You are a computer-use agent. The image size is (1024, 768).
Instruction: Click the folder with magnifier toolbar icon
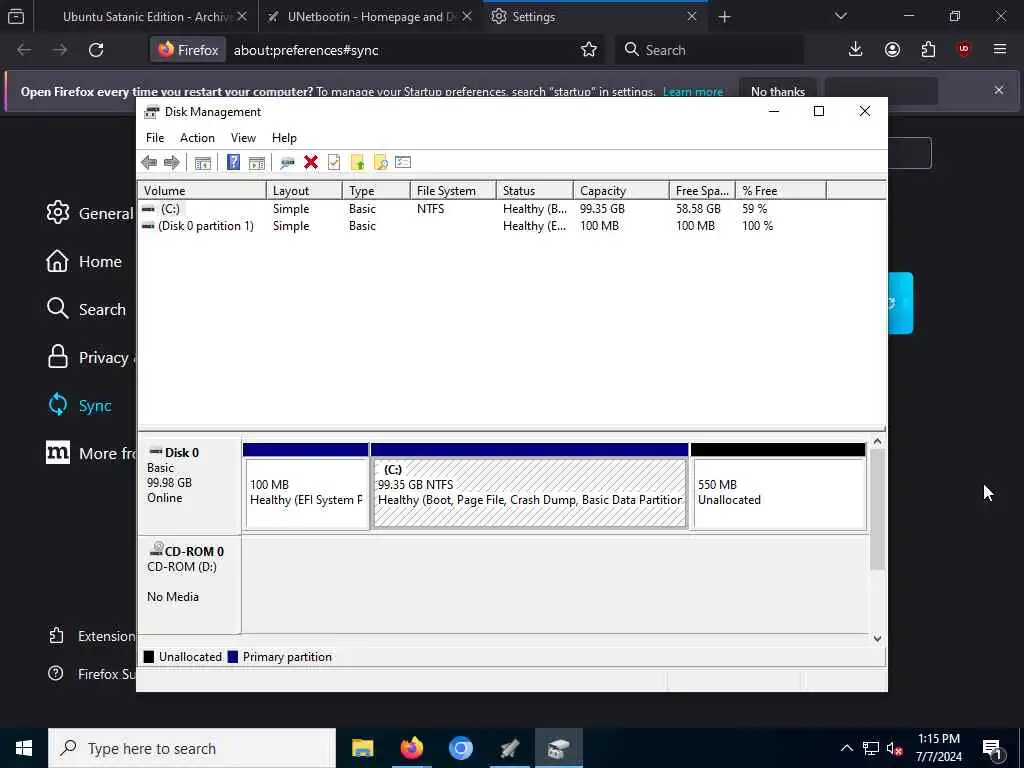pos(381,163)
